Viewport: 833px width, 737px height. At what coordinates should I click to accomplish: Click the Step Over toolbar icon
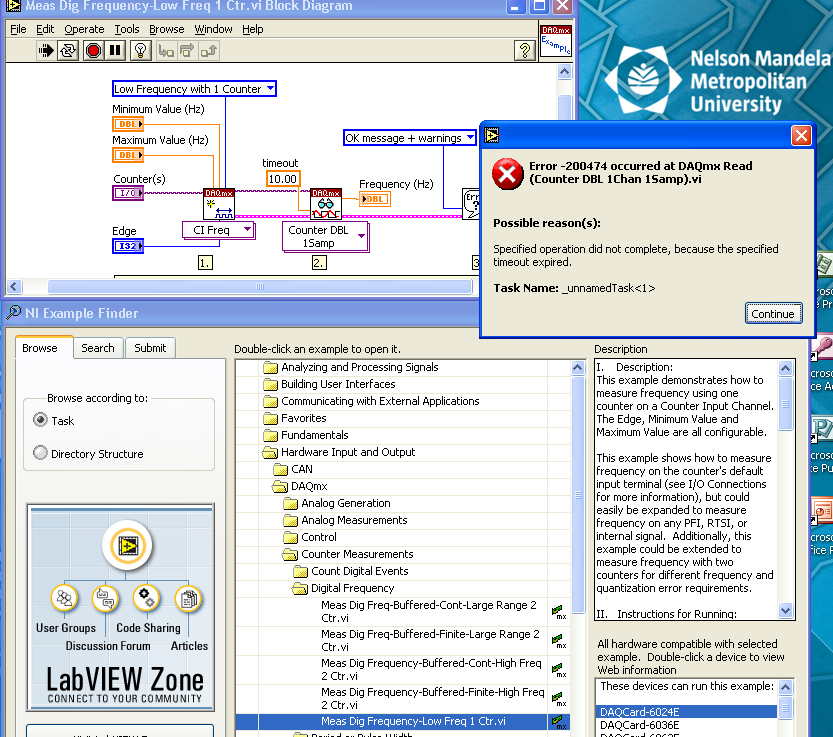click(187, 52)
